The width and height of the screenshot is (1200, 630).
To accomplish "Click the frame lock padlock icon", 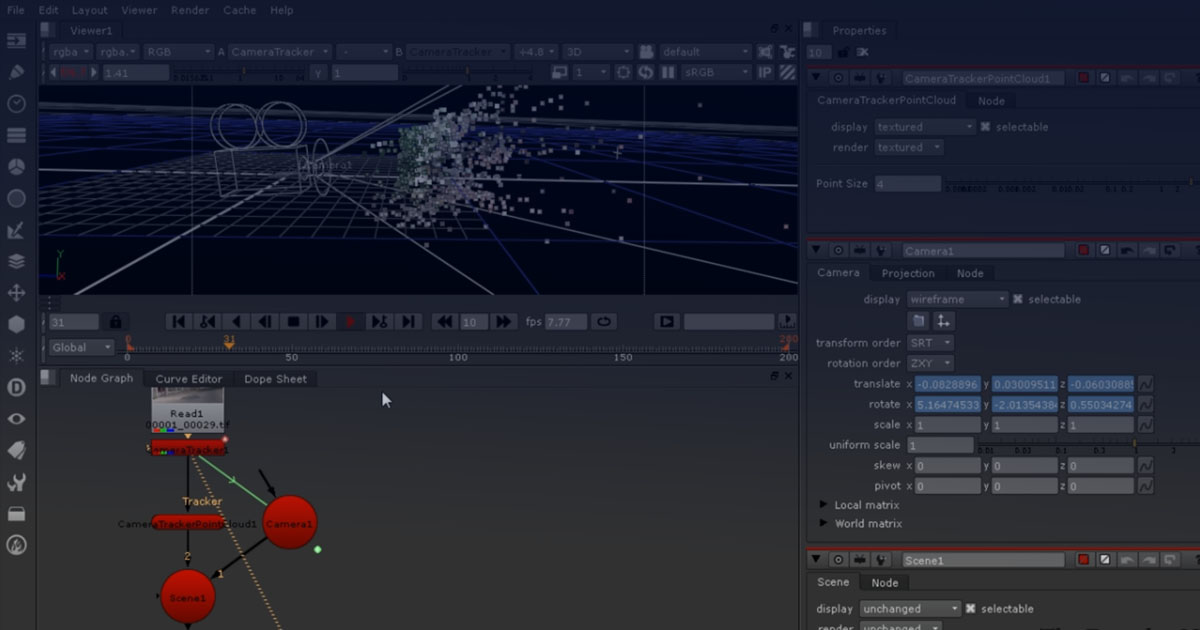I will (x=115, y=322).
